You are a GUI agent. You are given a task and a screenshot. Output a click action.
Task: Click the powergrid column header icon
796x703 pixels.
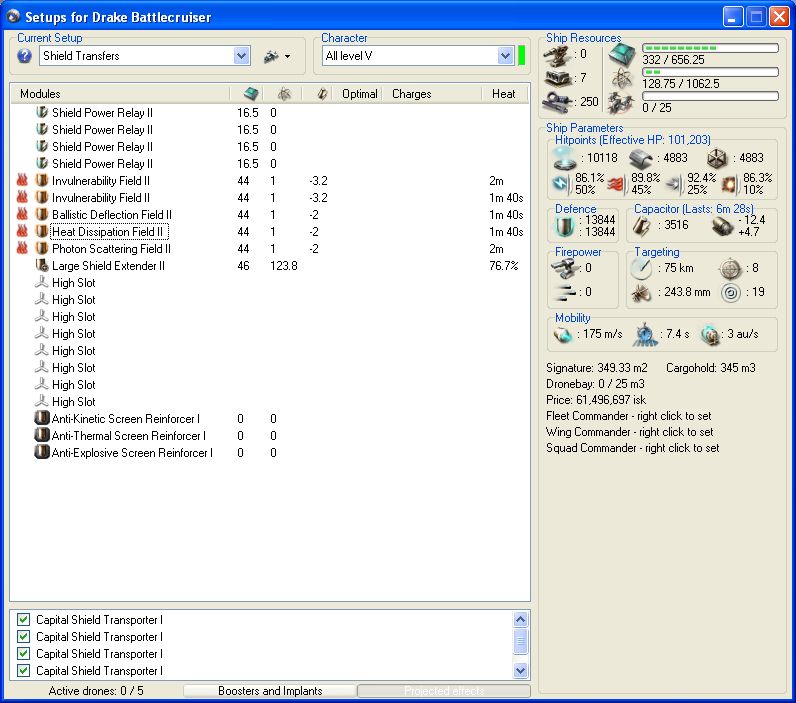pyautogui.click(x=284, y=94)
